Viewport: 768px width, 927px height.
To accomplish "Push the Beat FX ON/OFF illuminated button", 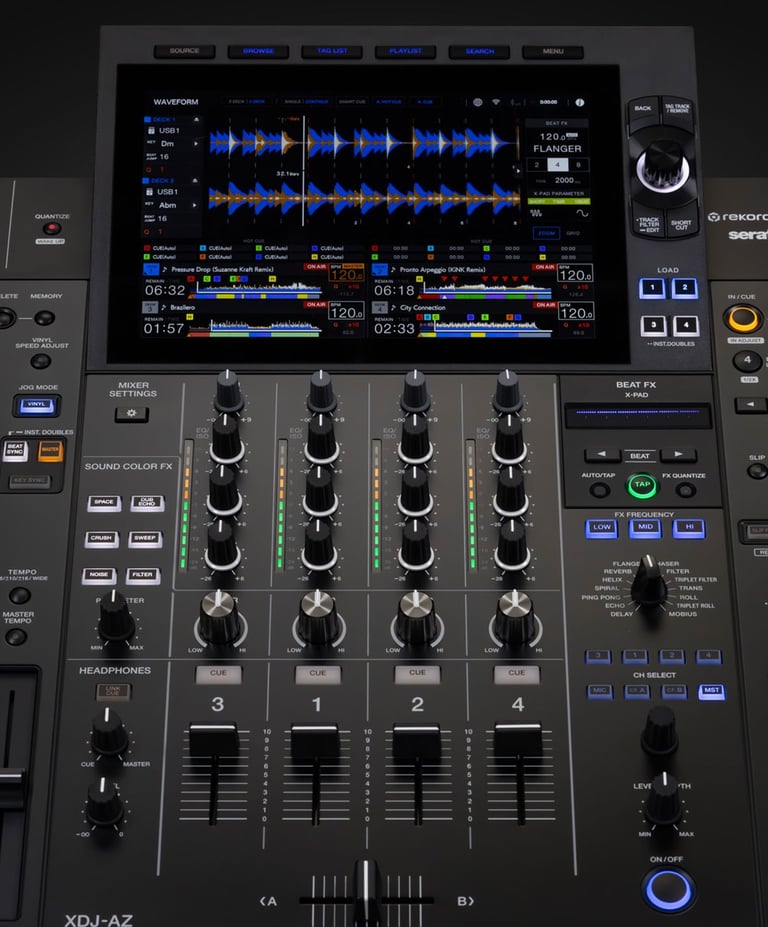I will (x=667, y=890).
